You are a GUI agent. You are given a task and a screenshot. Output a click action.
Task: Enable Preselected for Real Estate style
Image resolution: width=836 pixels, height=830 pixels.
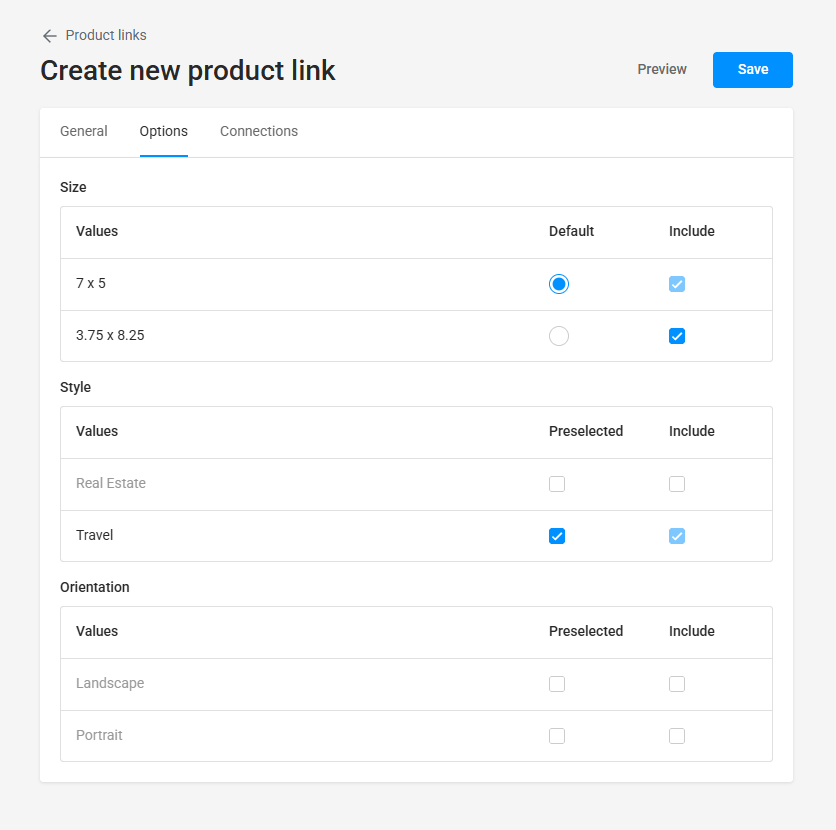[557, 483]
